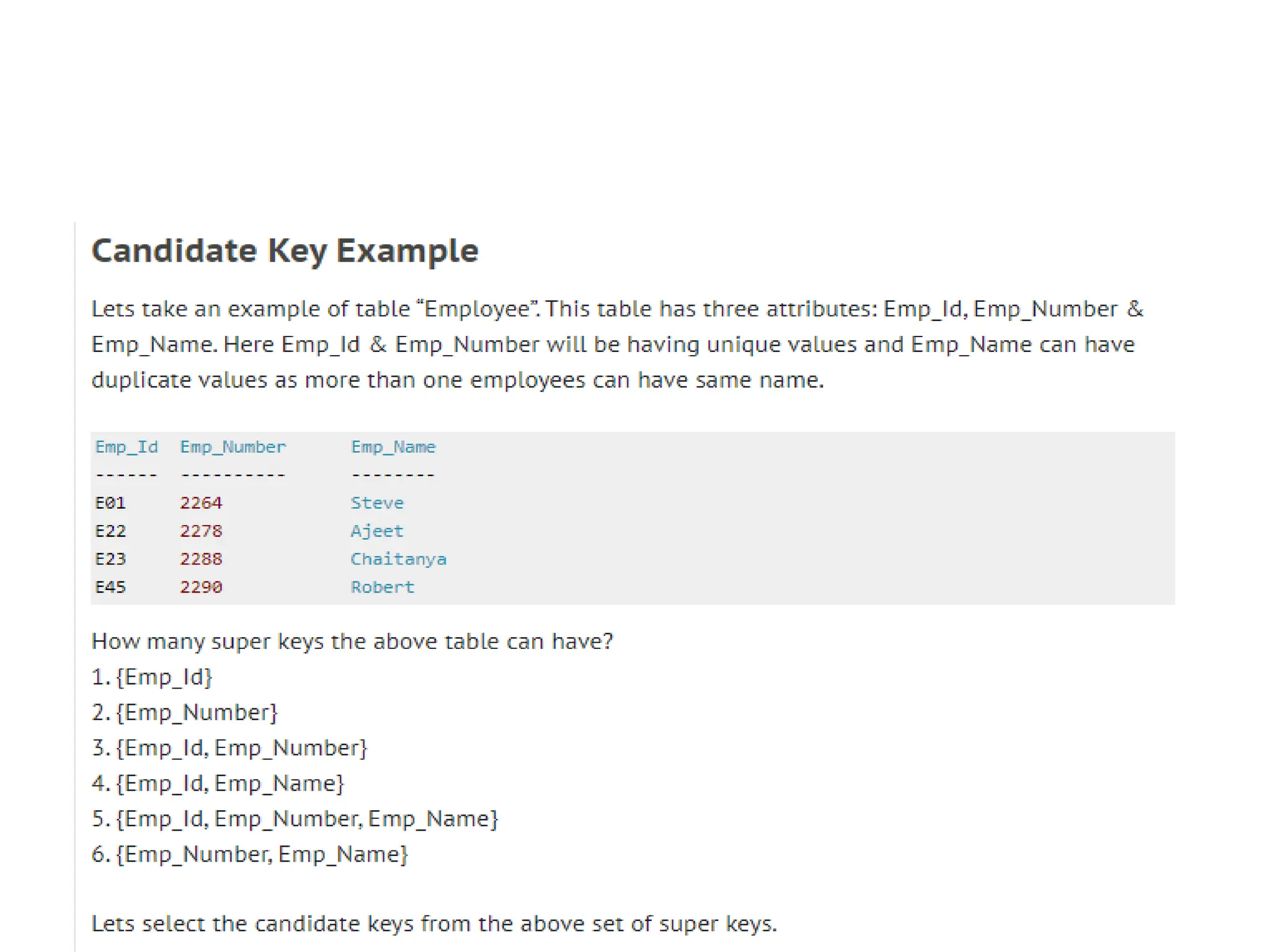Image resolution: width=1270 pixels, height=952 pixels.
Task: Click "Lets select the candidate keys" sentence
Action: click(x=434, y=923)
